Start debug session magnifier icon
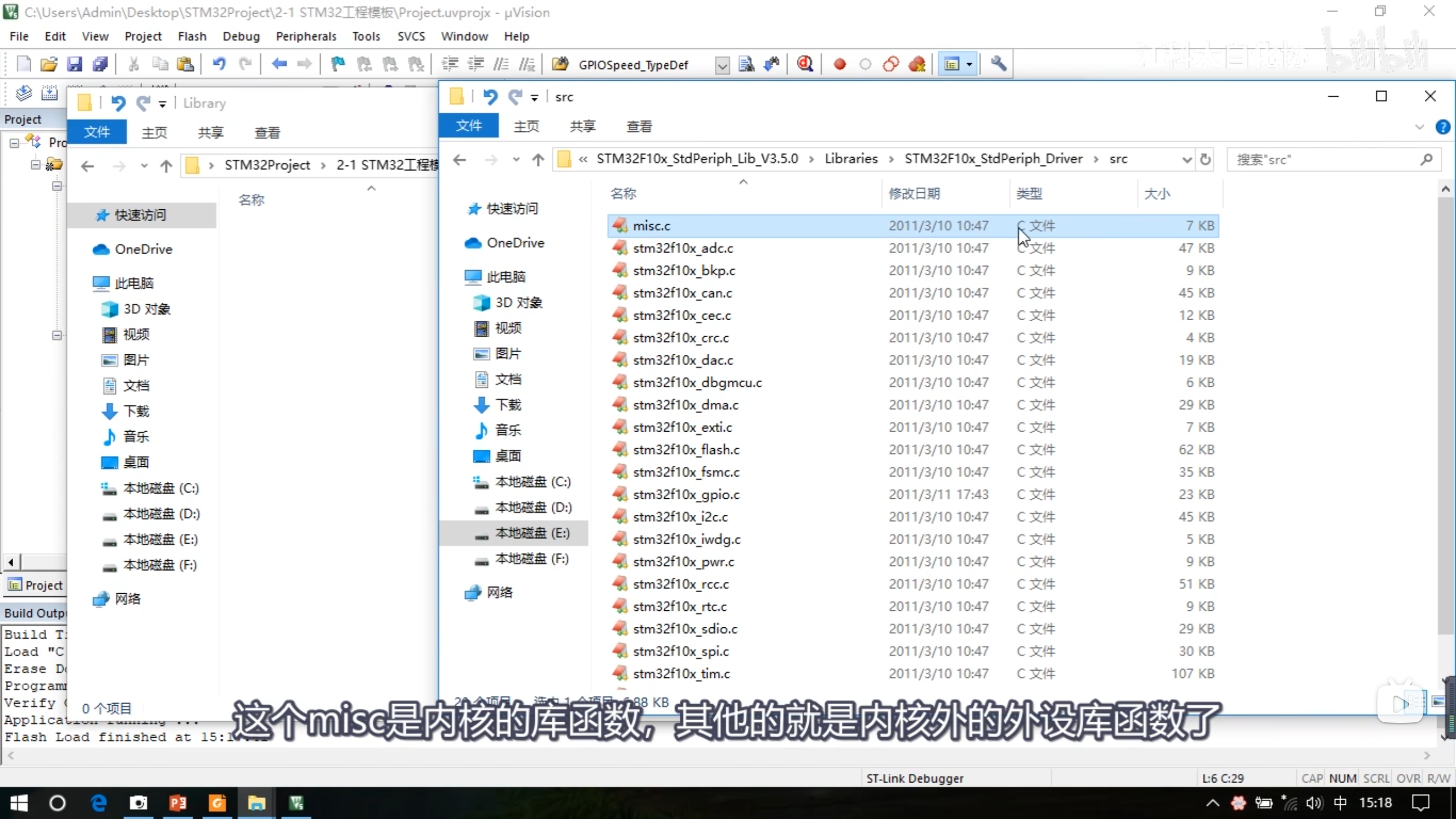Viewport: 1456px width, 819px height. click(805, 64)
